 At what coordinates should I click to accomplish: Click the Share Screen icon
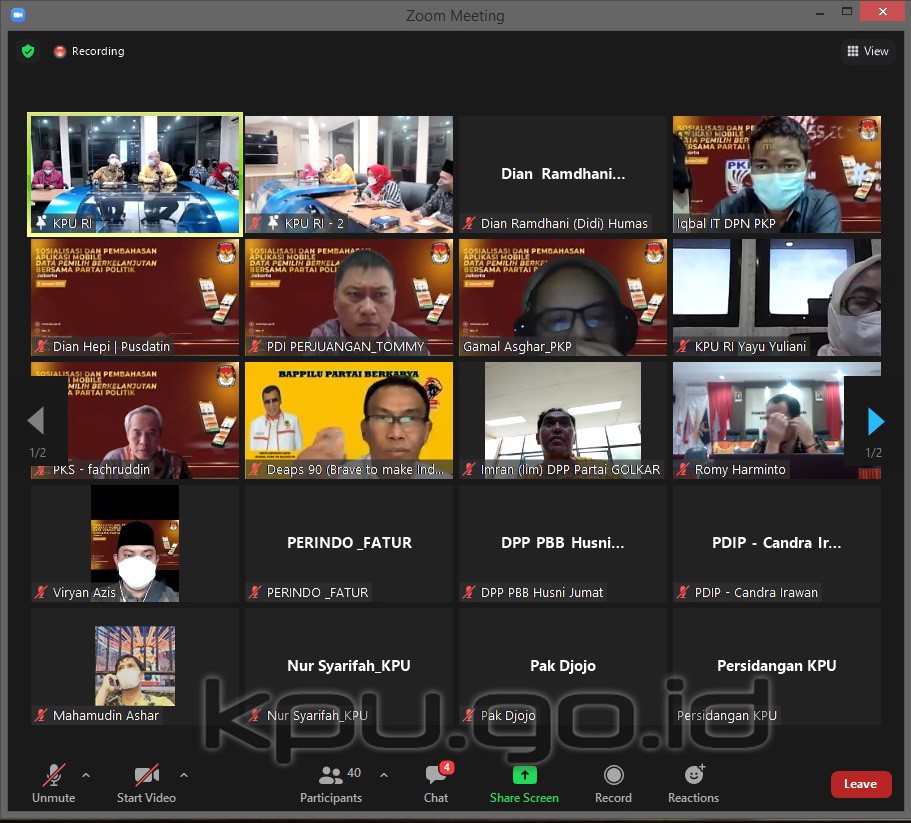524,776
